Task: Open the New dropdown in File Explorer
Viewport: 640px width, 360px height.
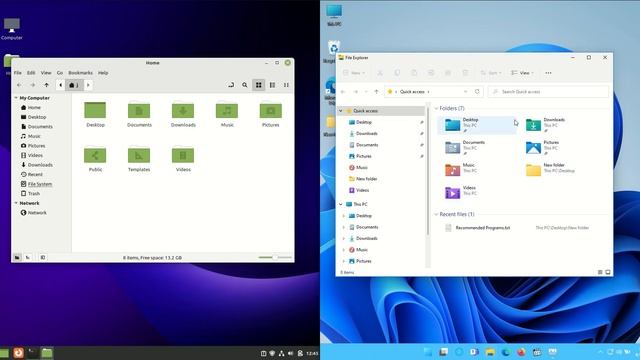Action: pos(354,73)
